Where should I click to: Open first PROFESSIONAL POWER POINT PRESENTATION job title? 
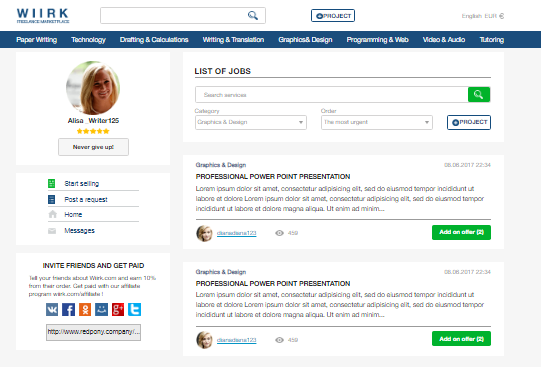pos(273,177)
